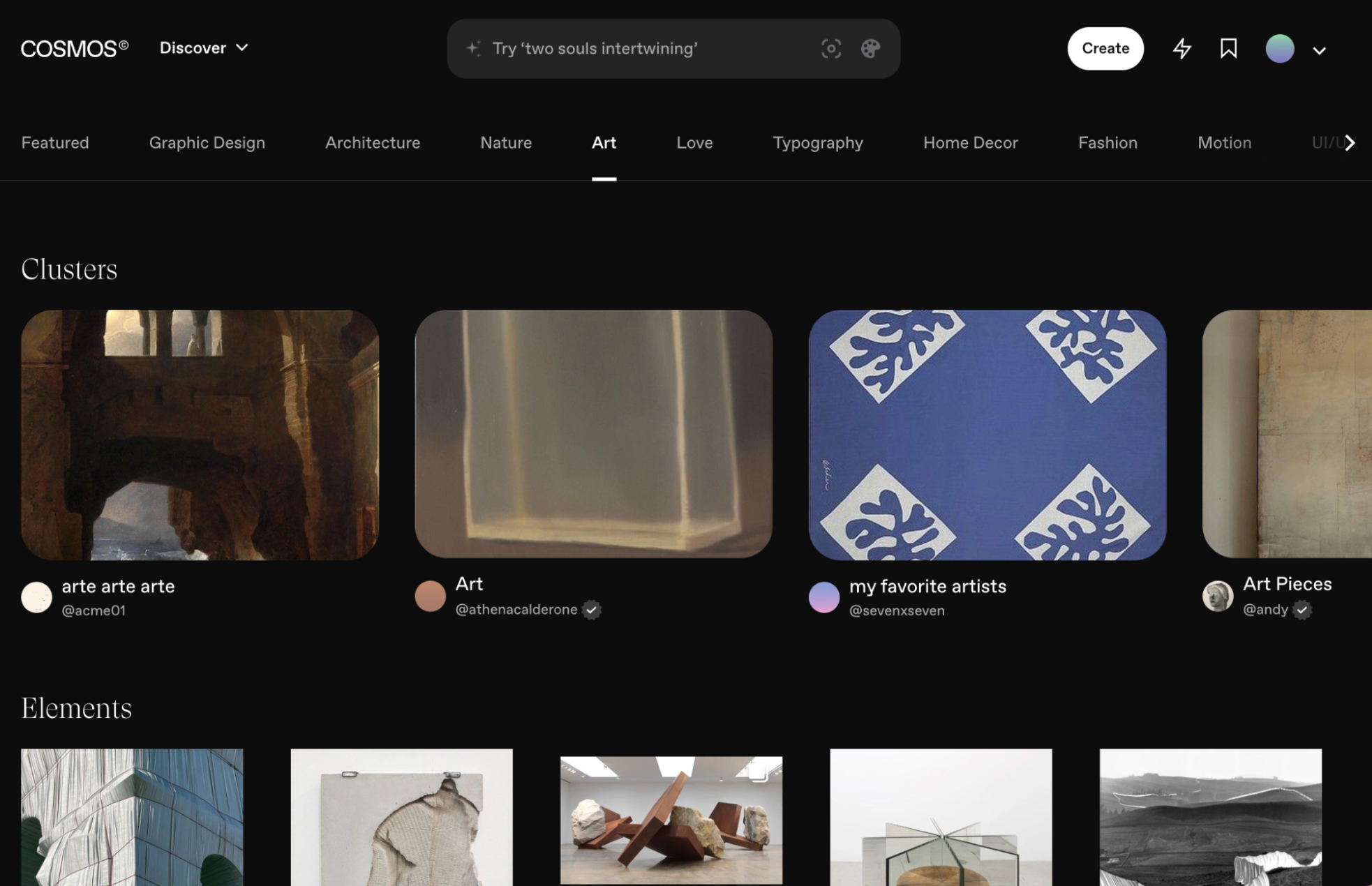Select the Art tab
This screenshot has width=1372, height=886.
coord(604,142)
